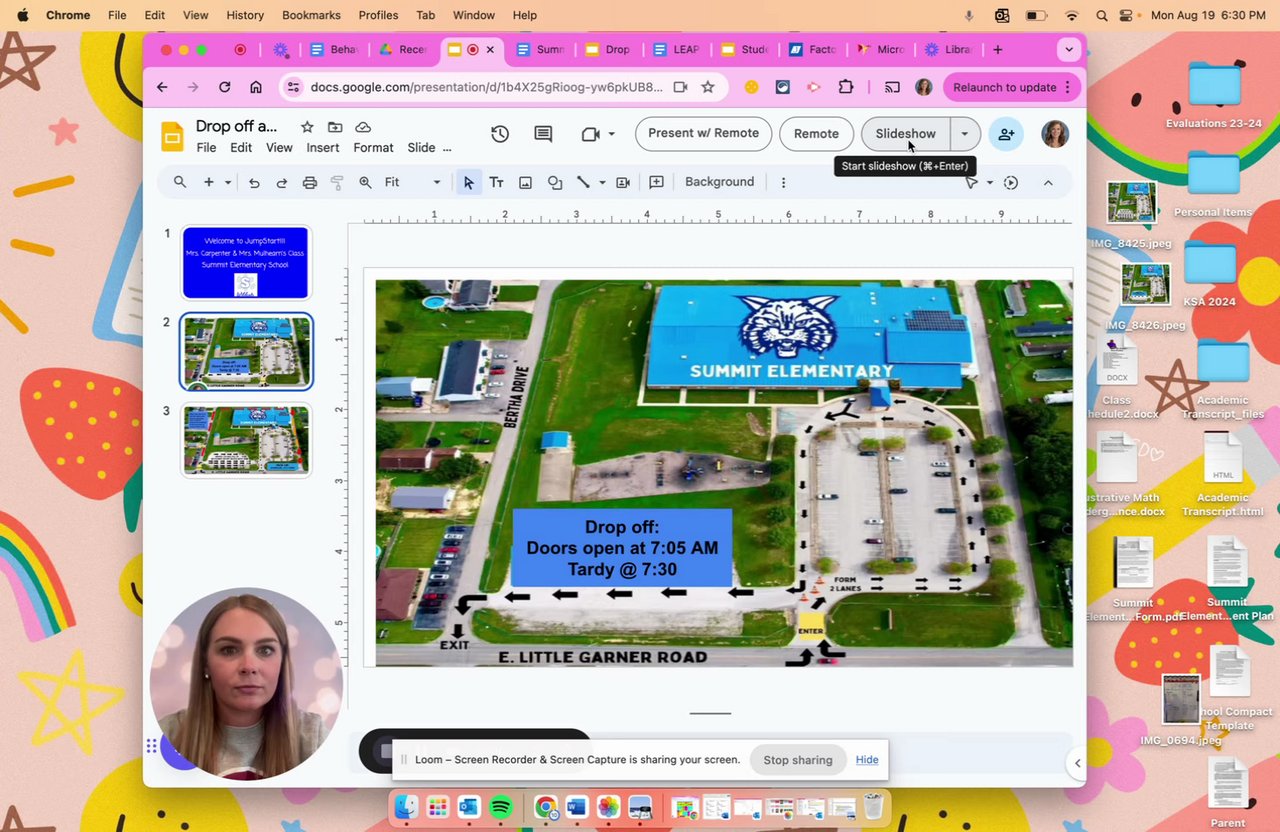Screen dimensions: 1280x832
Task: Open Spotify from the Dock
Action: tap(501, 807)
